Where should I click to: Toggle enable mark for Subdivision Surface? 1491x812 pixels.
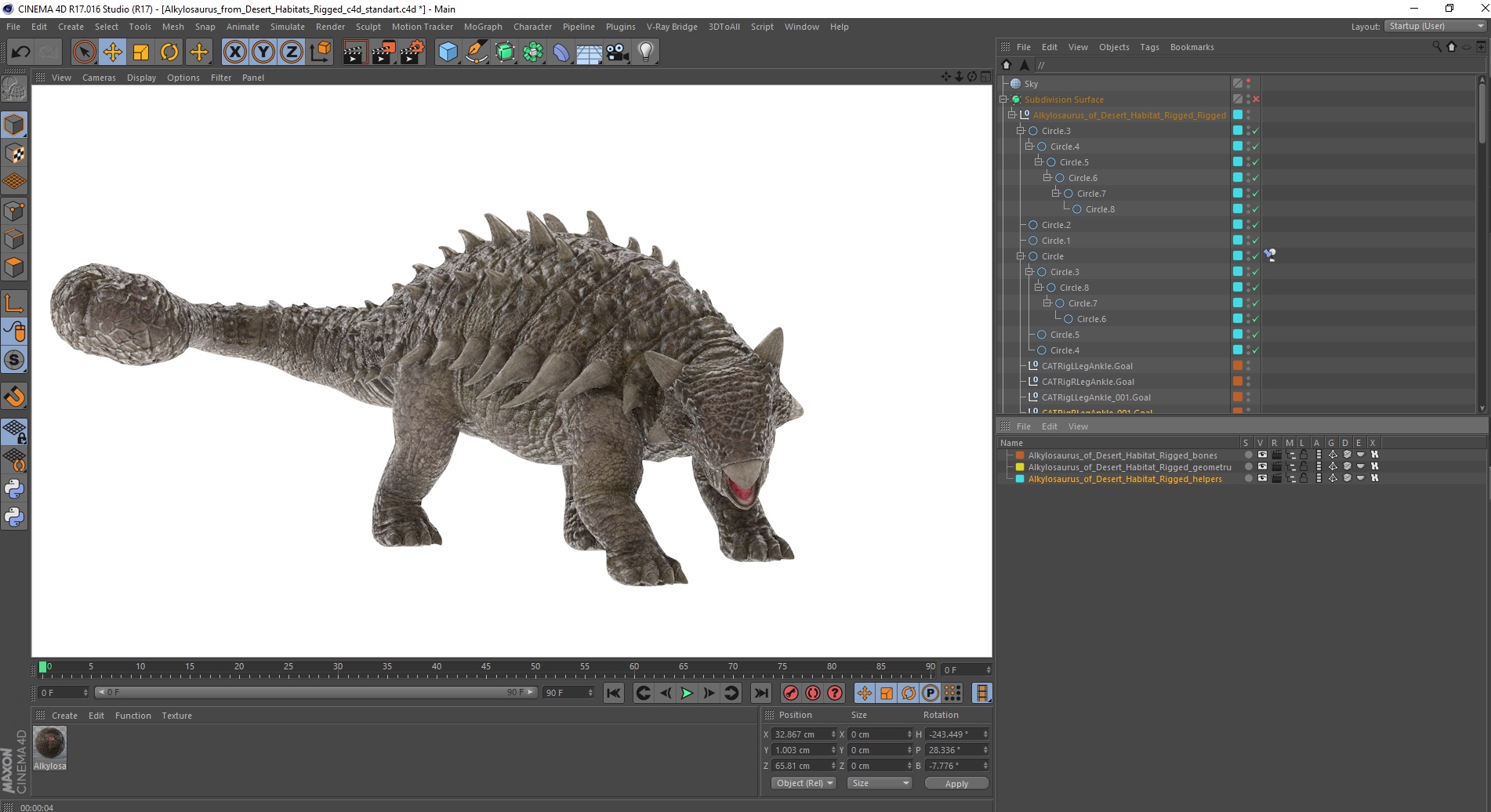point(1255,100)
